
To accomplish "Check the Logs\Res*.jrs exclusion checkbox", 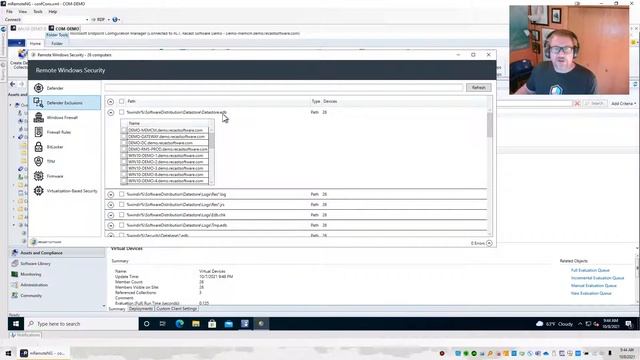I will 122,204.
